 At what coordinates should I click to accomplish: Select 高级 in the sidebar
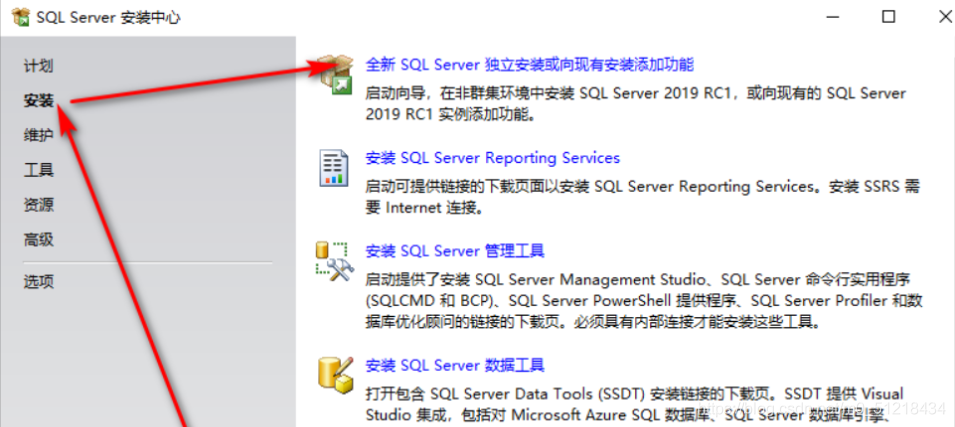click(x=38, y=239)
